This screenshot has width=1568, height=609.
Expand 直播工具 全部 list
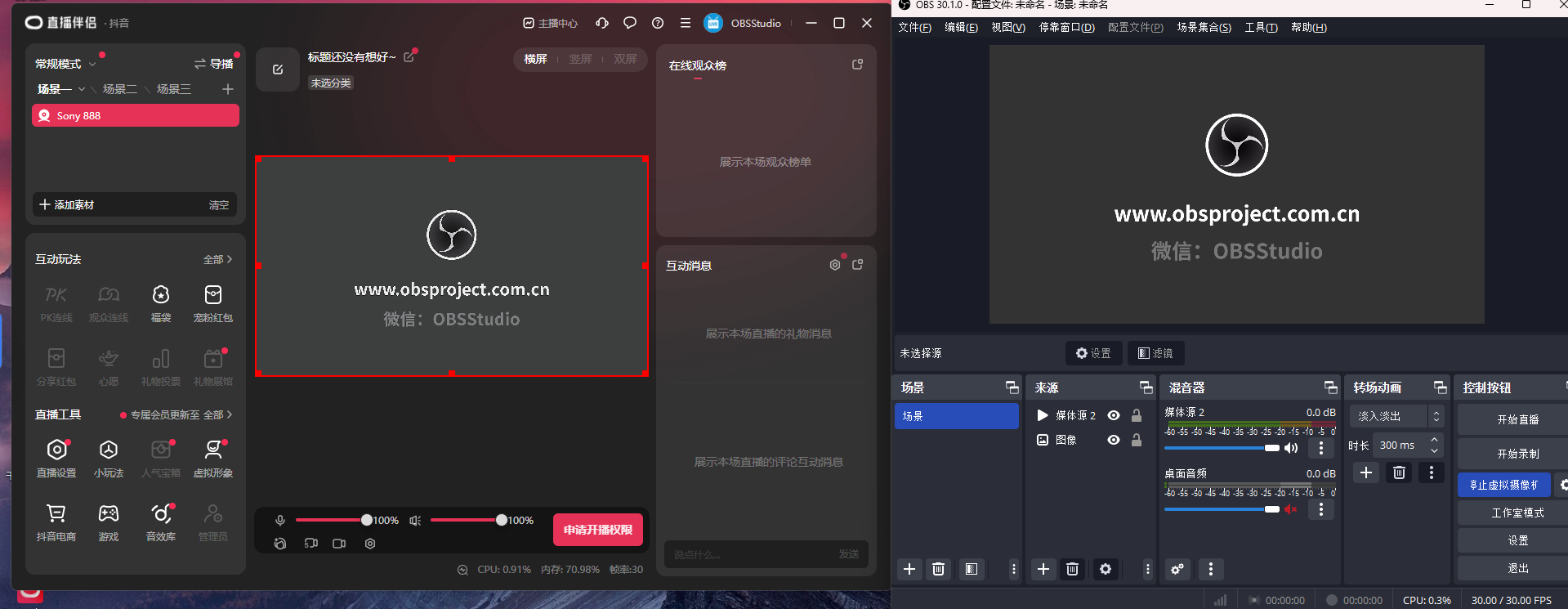coord(217,414)
